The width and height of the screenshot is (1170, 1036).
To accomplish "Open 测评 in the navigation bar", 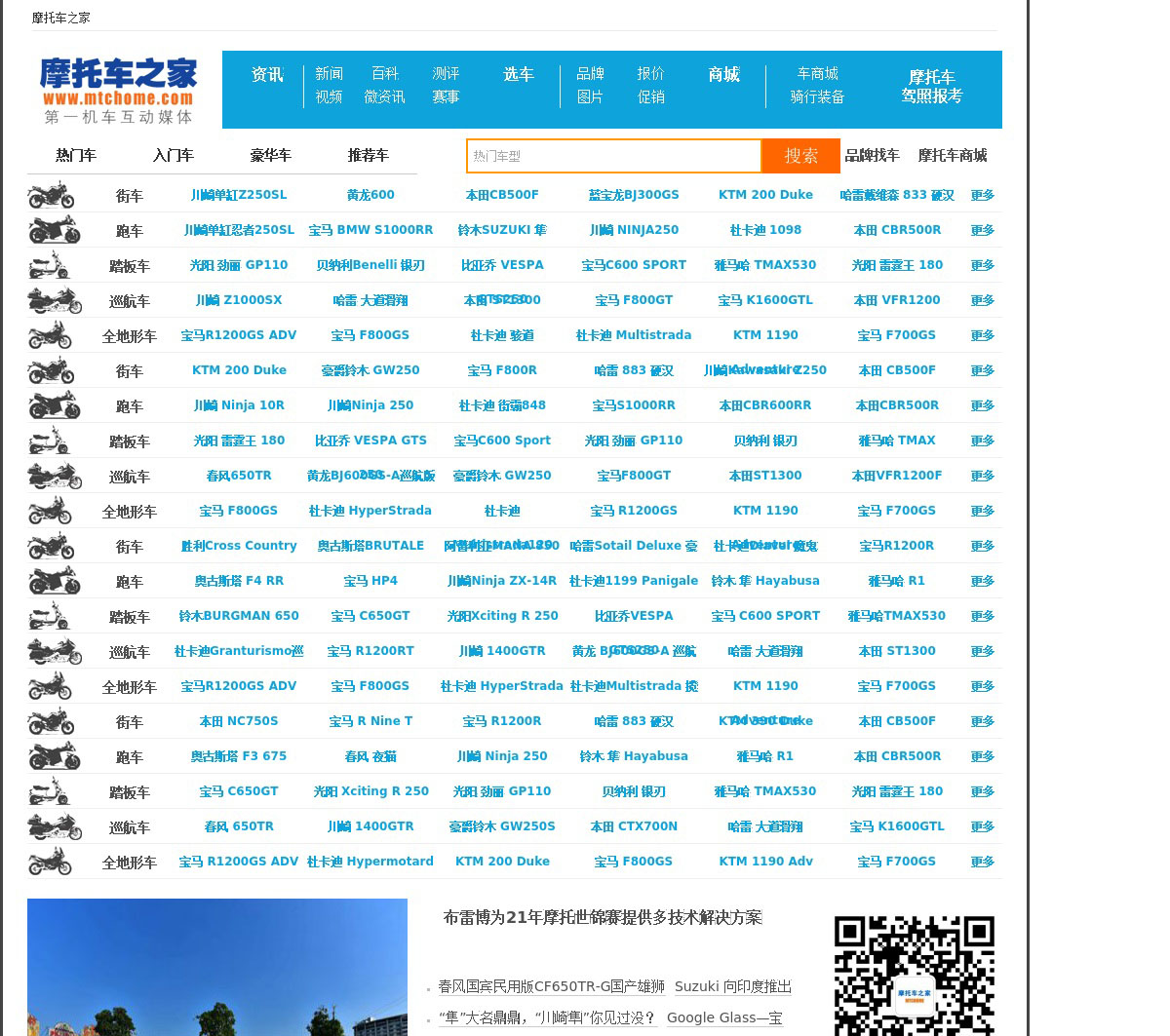I will pos(446,74).
